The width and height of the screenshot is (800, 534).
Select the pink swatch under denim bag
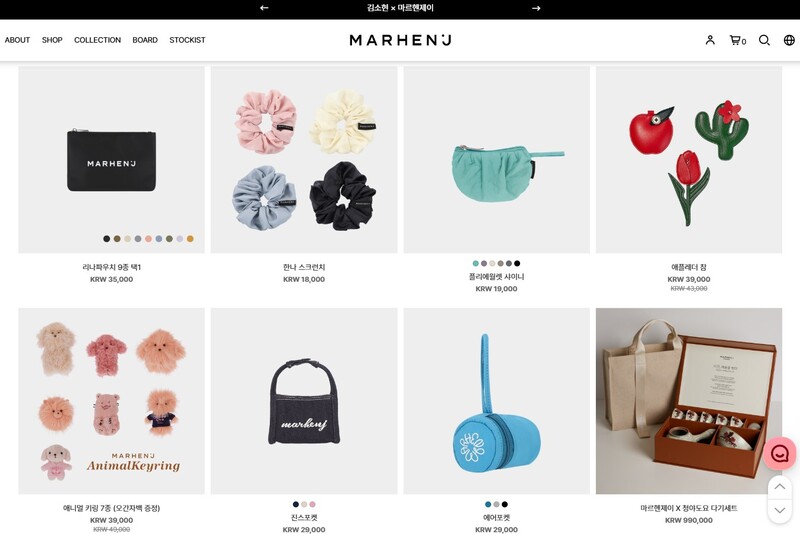312,504
